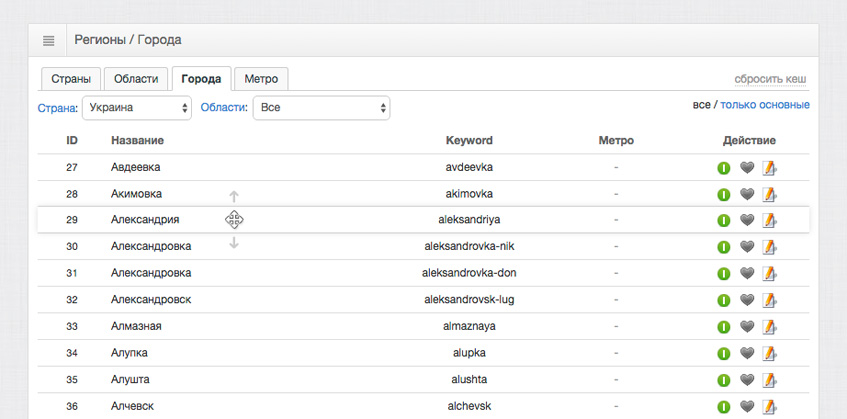Click heart icon in Авдеевка row
Image resolution: width=847 pixels, height=419 pixels.
pos(747,168)
